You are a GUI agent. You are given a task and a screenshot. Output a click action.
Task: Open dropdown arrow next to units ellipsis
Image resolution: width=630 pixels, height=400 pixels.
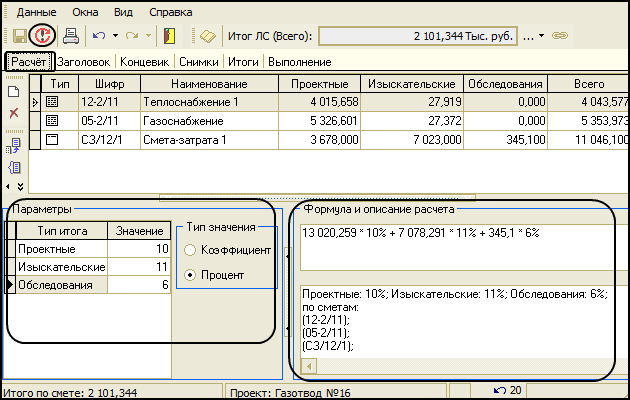(x=541, y=36)
